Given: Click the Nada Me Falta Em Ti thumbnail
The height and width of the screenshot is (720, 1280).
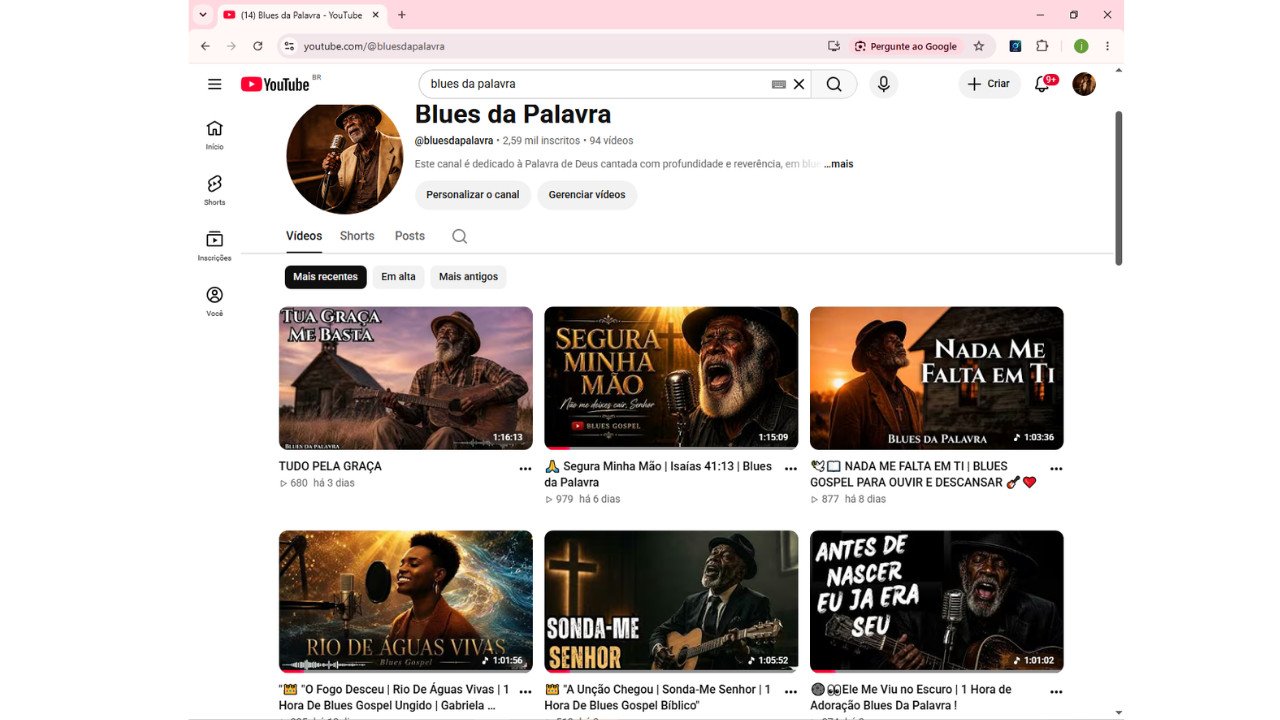Looking at the screenshot, I should point(937,378).
